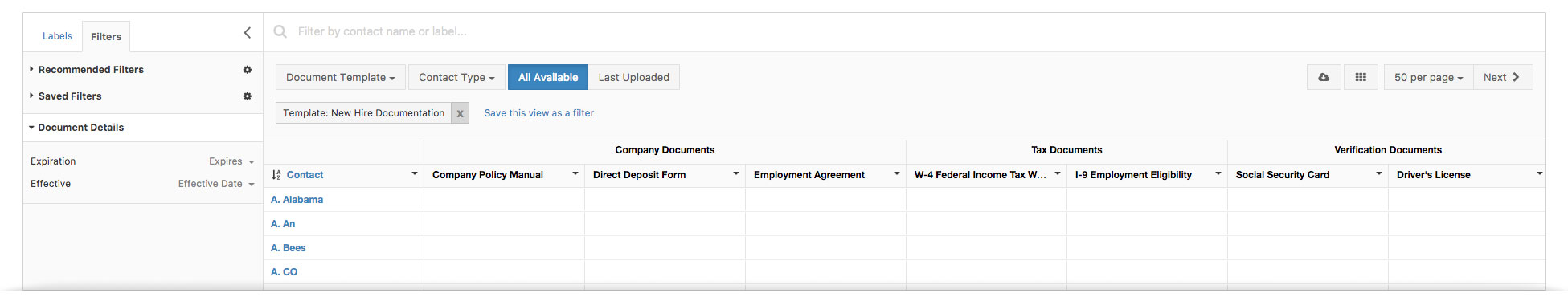
Task: Switch to the Labels tab
Action: pyautogui.click(x=57, y=36)
